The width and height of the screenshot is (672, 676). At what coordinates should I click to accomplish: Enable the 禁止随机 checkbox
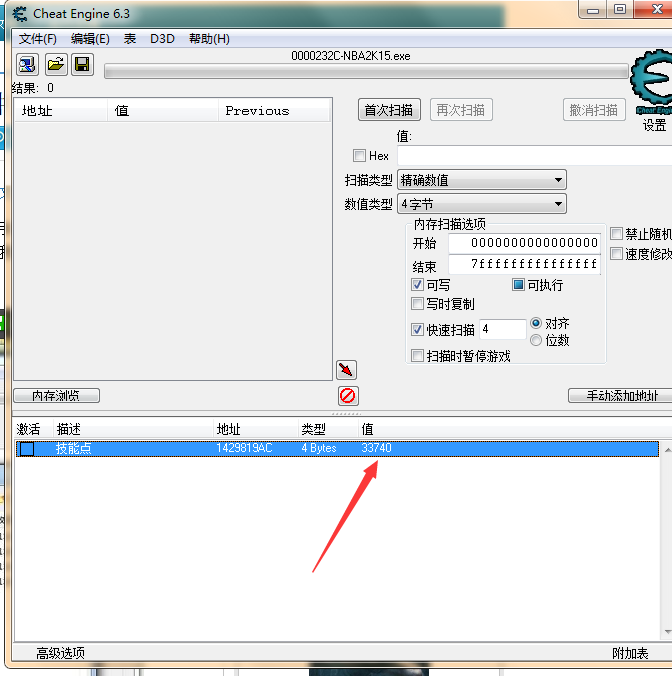(x=616, y=234)
